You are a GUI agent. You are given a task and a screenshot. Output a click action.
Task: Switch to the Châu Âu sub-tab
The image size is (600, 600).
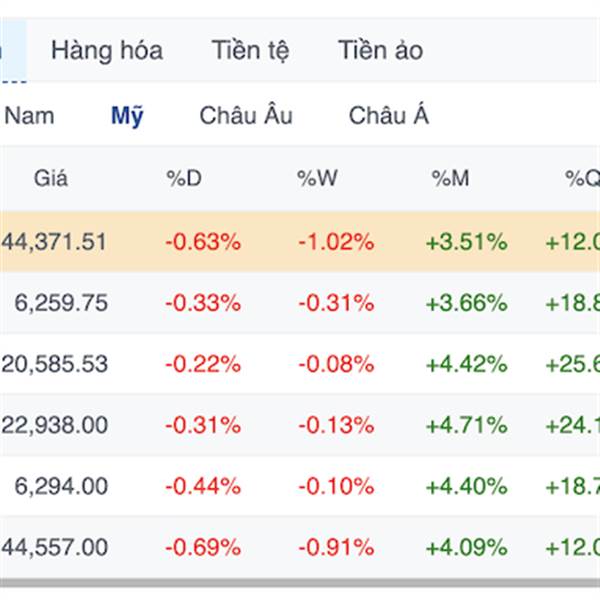[246, 116]
